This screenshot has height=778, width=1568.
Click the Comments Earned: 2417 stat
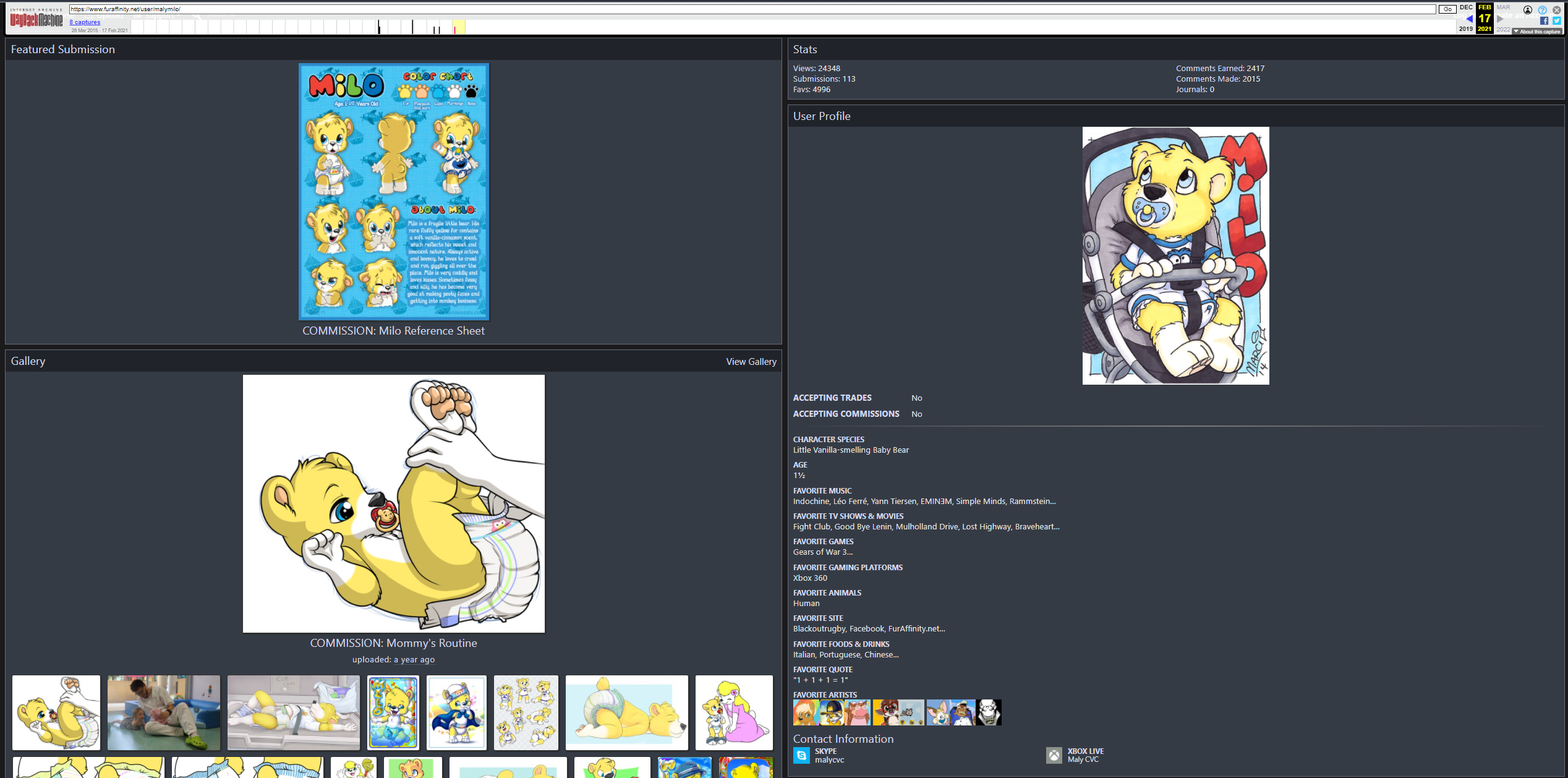[x=1220, y=69]
